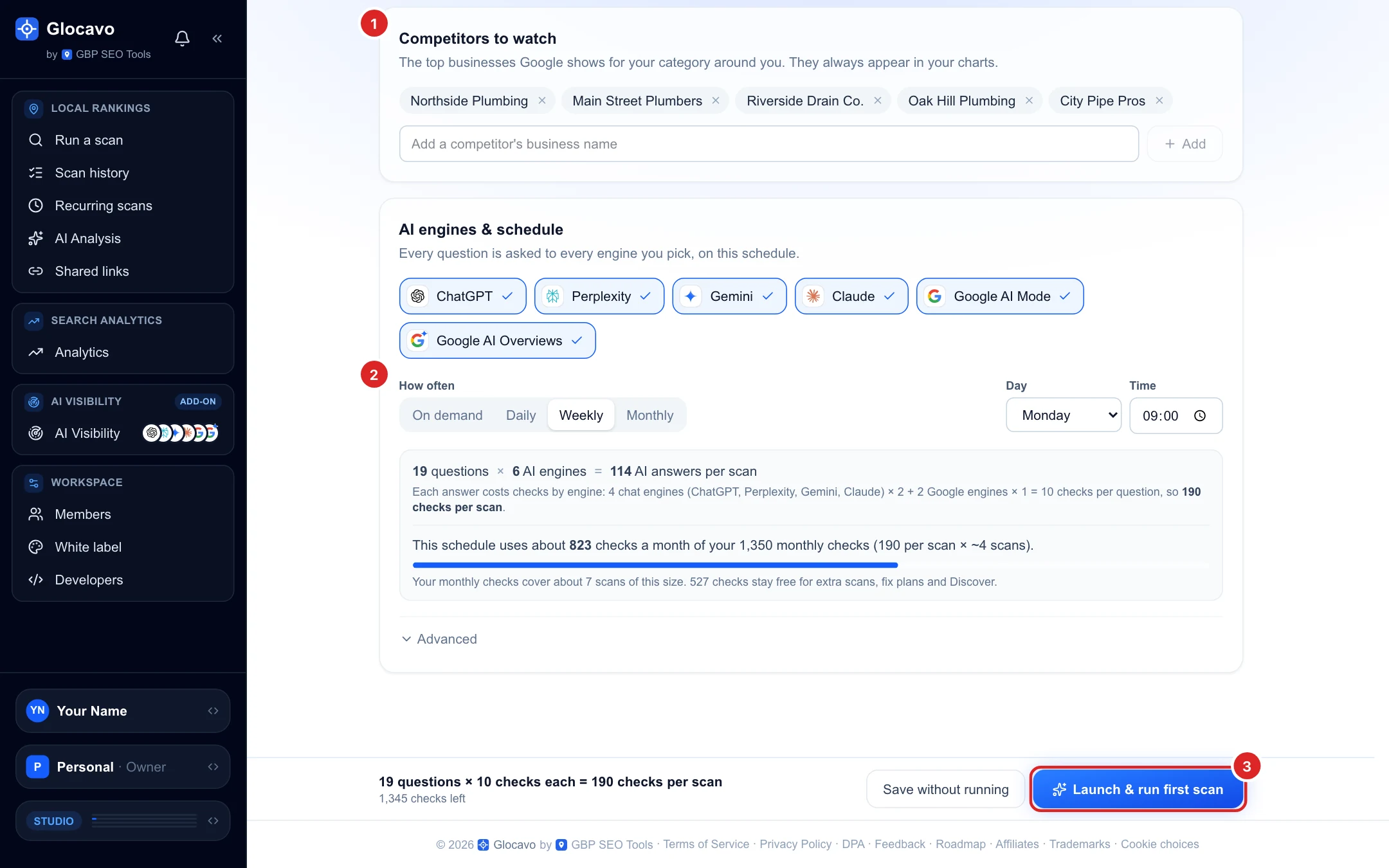Screen dimensions: 1389x868
Task: Click Save without running
Action: pyautogui.click(x=945, y=790)
